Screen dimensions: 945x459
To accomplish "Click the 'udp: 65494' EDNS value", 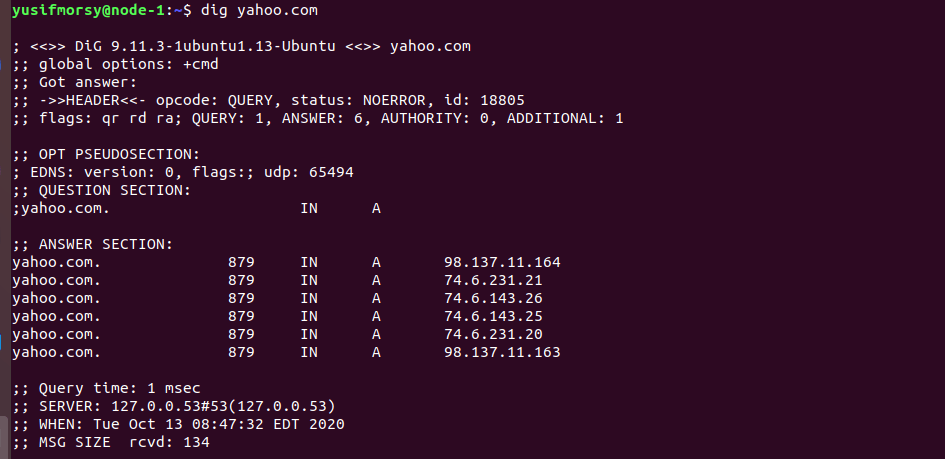I will (x=309, y=172).
